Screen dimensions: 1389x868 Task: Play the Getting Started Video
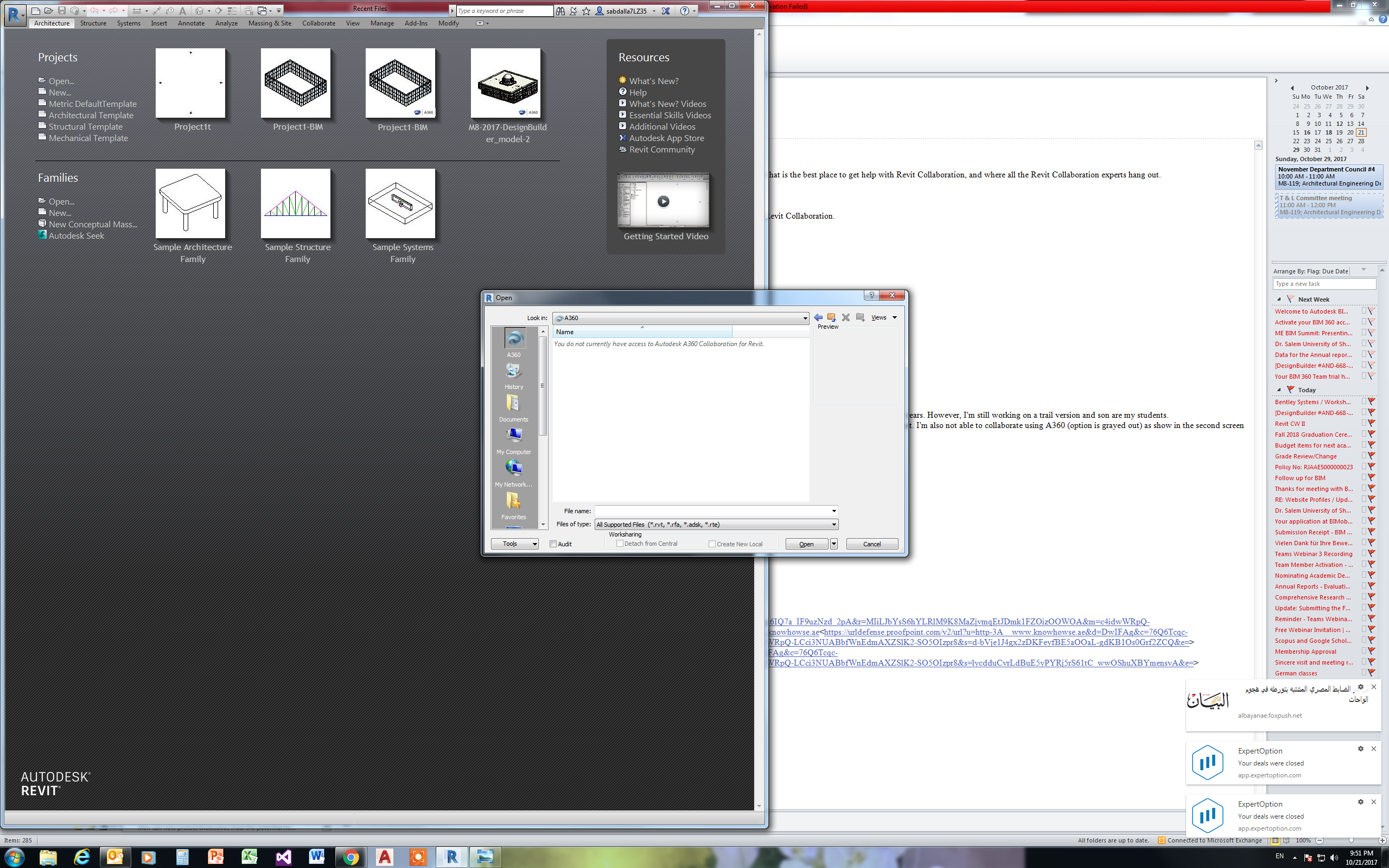(x=663, y=201)
